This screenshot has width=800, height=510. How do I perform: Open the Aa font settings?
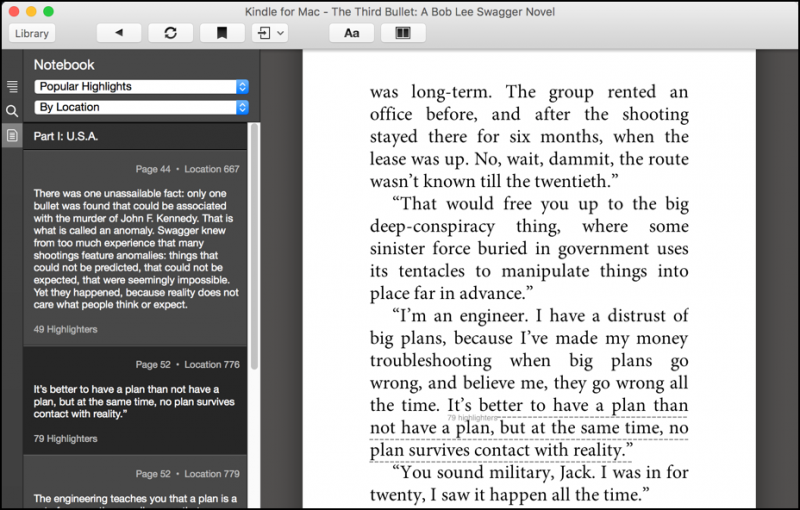(x=351, y=33)
